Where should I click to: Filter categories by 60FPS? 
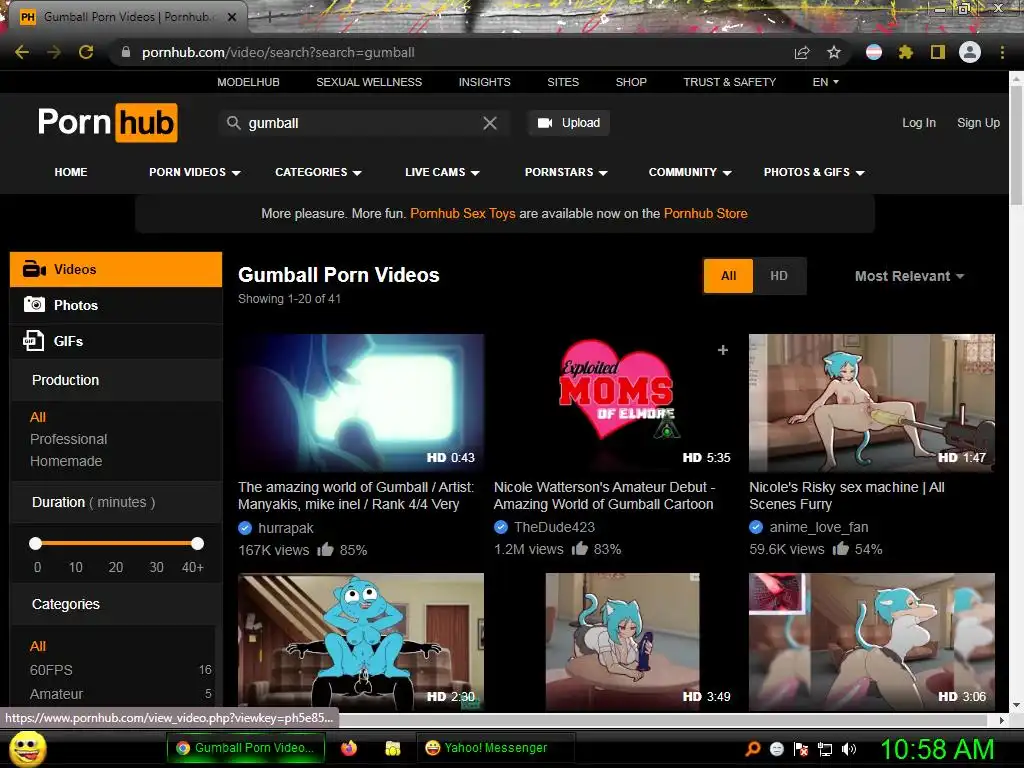click(x=51, y=670)
